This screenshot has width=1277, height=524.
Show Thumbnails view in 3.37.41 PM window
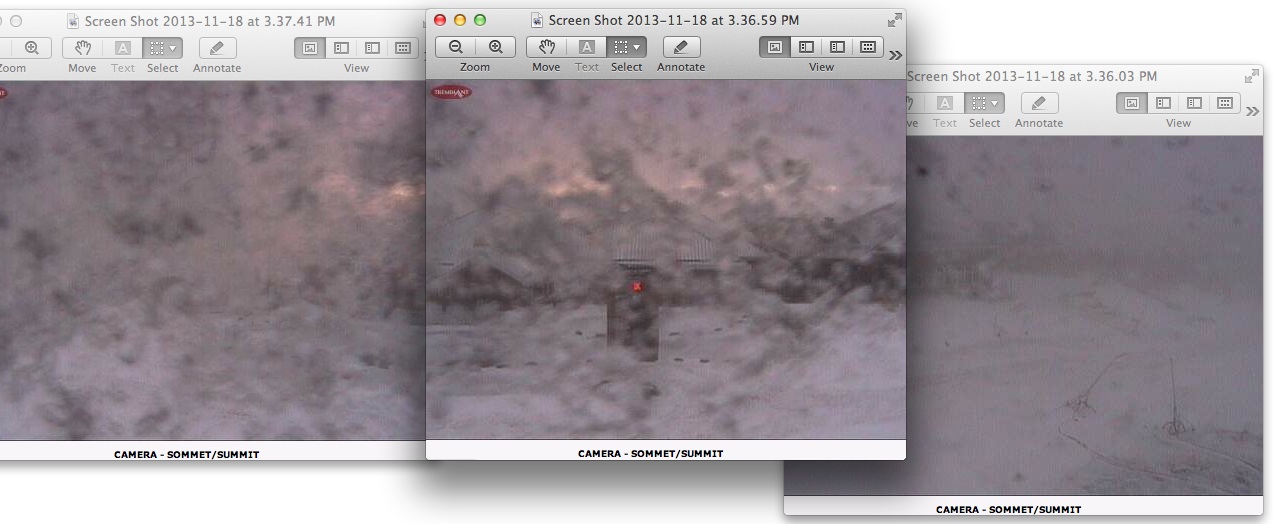[341, 47]
